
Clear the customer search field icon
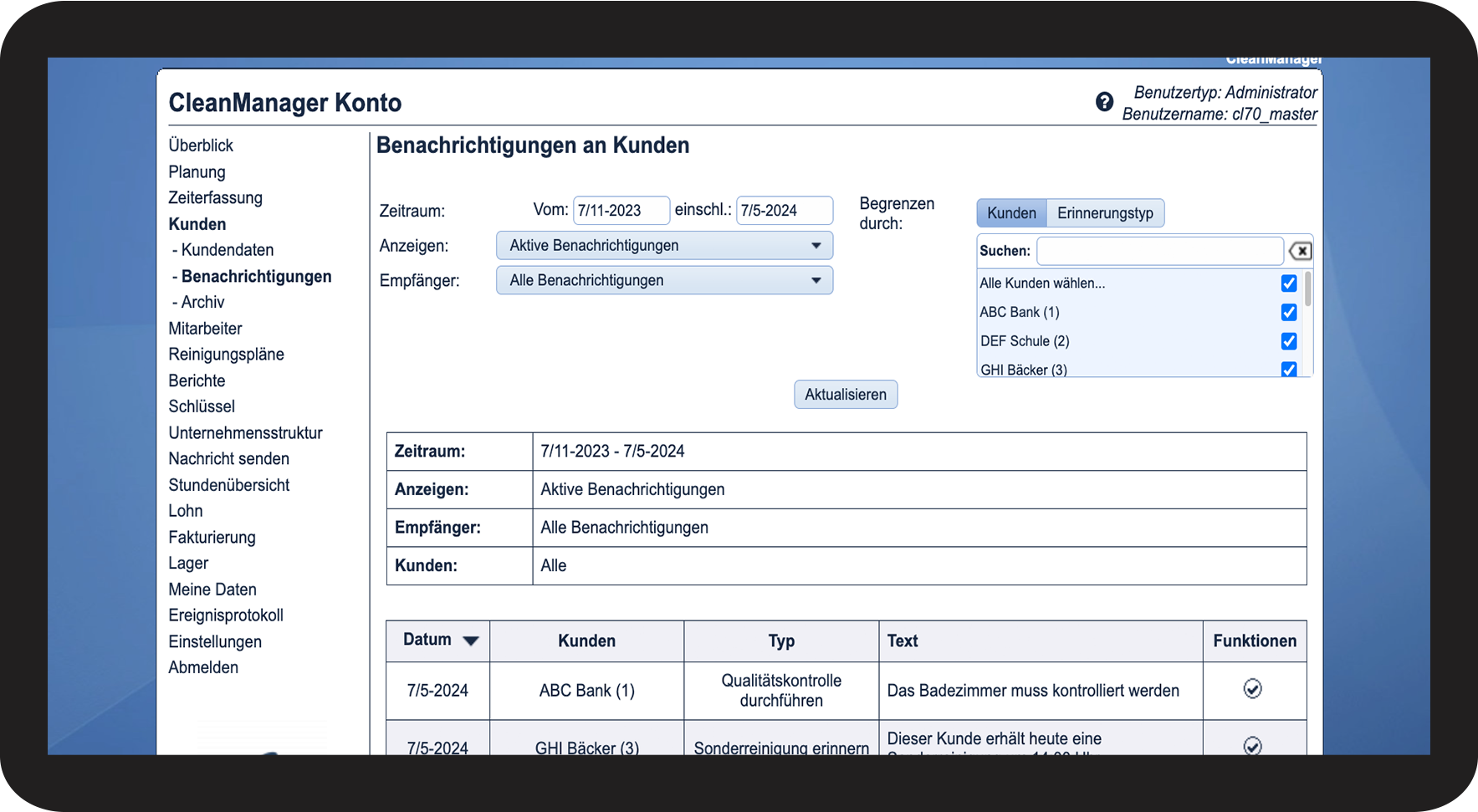(x=1300, y=251)
